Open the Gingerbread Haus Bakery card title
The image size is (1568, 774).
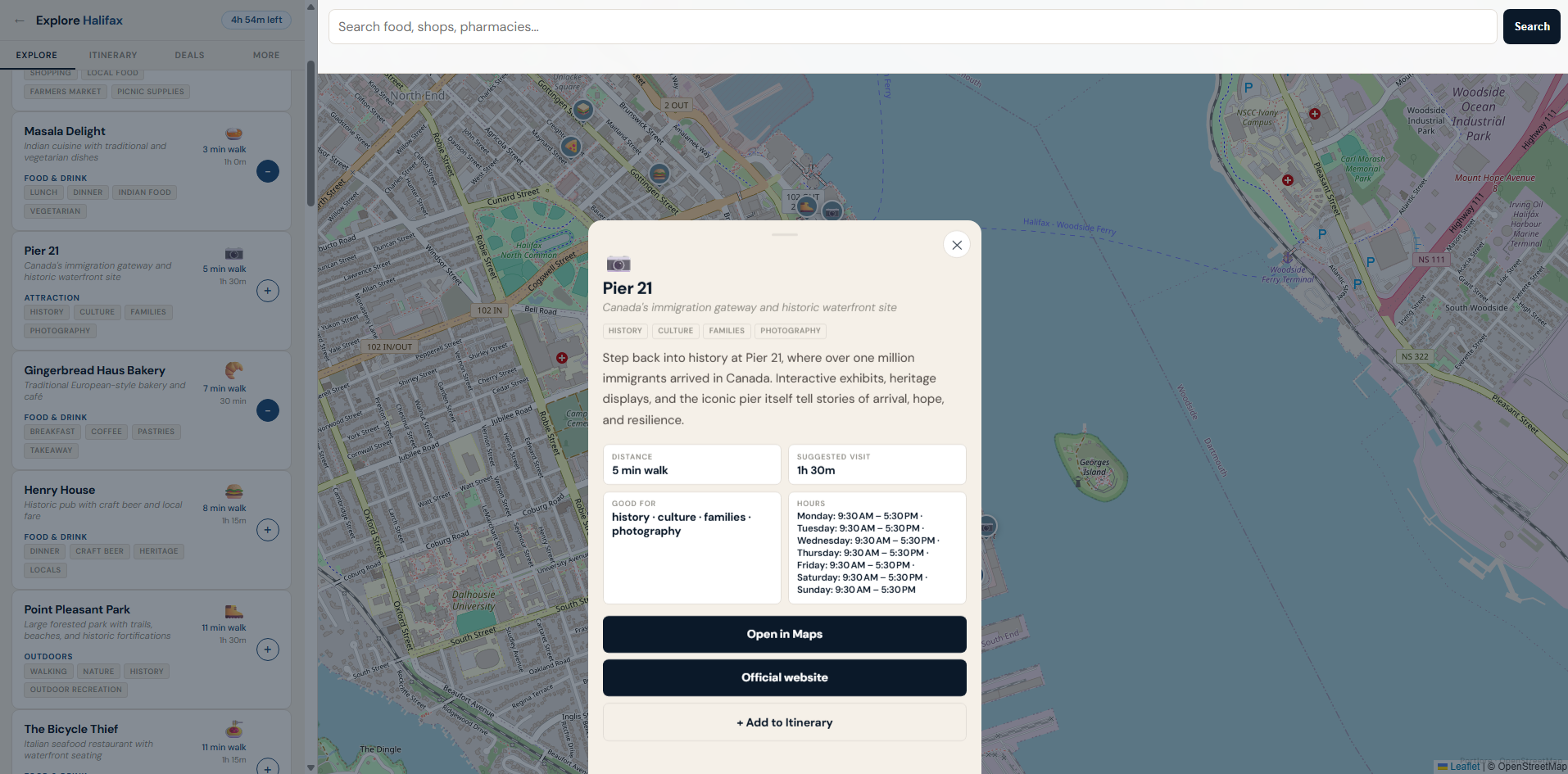(x=95, y=370)
